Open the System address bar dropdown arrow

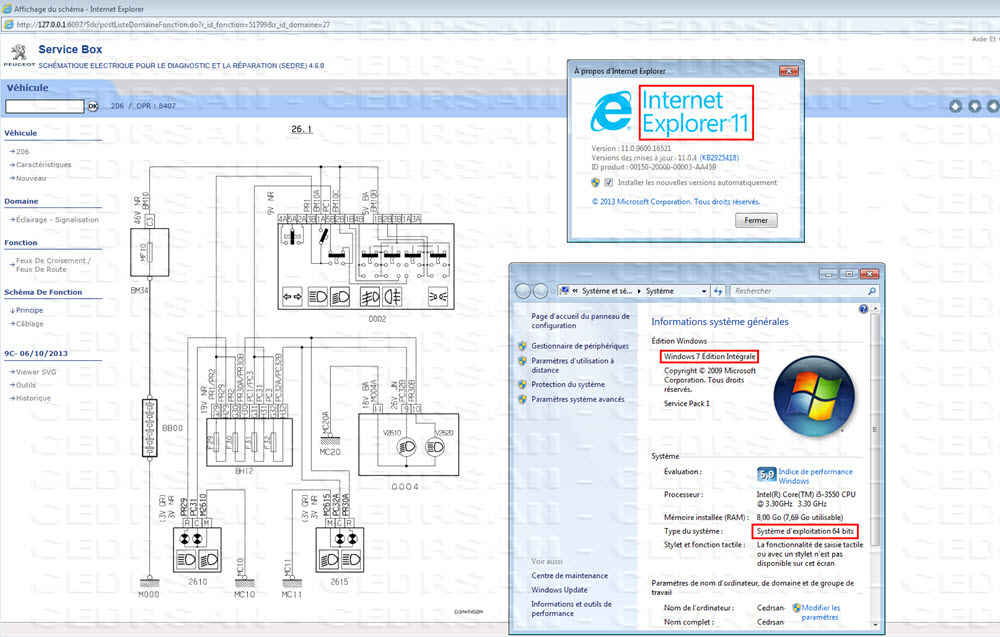(x=704, y=291)
